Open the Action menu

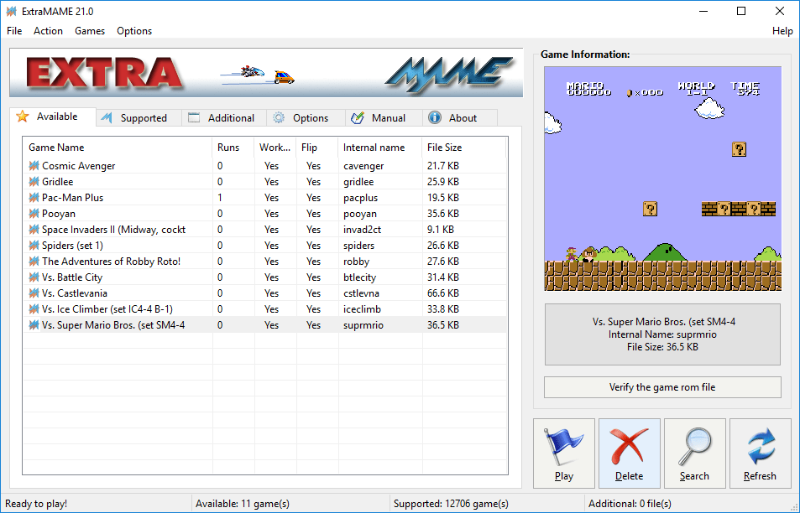(x=48, y=31)
